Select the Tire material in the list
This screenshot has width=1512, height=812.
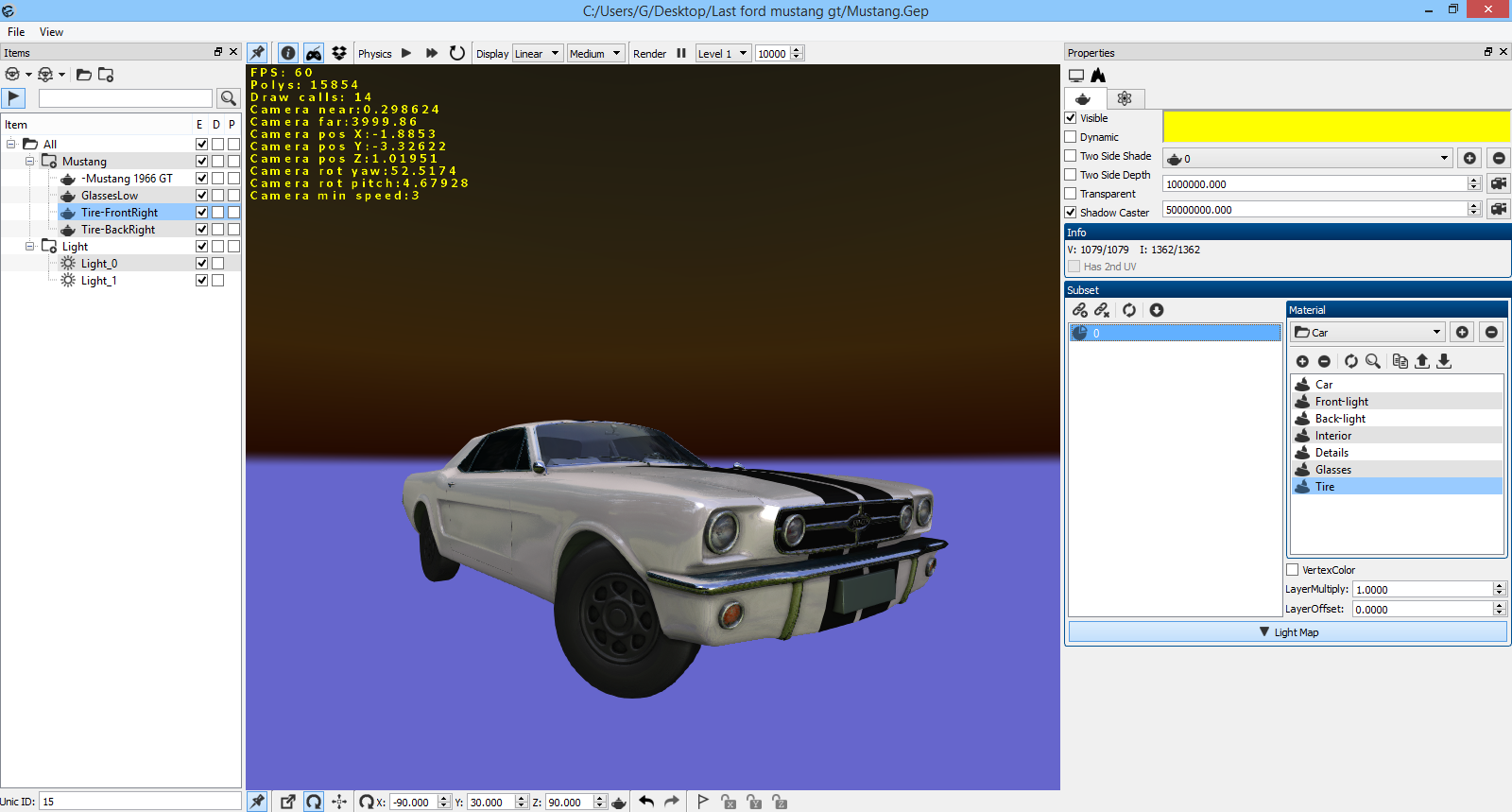1397,487
